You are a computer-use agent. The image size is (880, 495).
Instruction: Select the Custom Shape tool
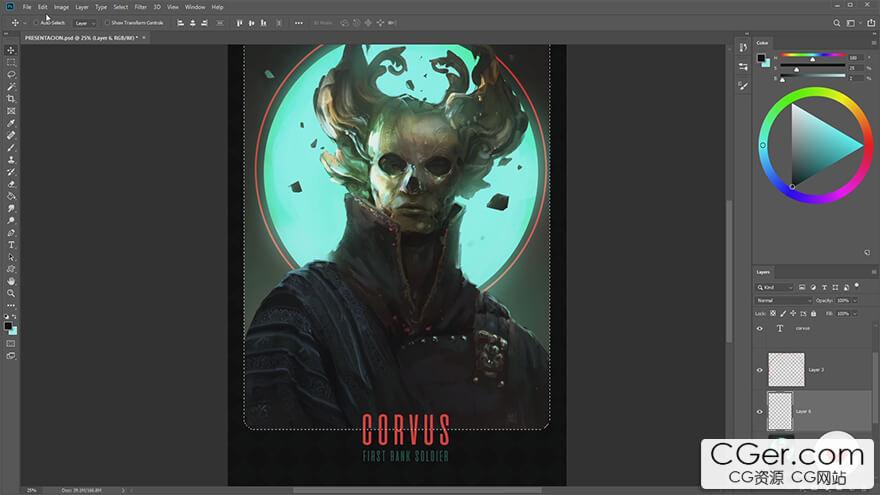pos(11,269)
